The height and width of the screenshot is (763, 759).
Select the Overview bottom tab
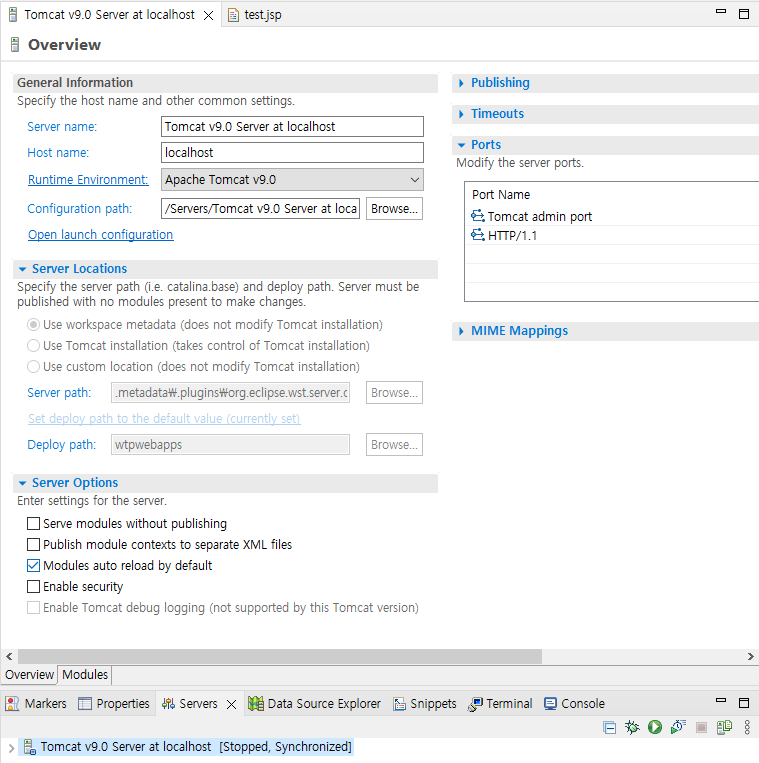click(x=29, y=675)
